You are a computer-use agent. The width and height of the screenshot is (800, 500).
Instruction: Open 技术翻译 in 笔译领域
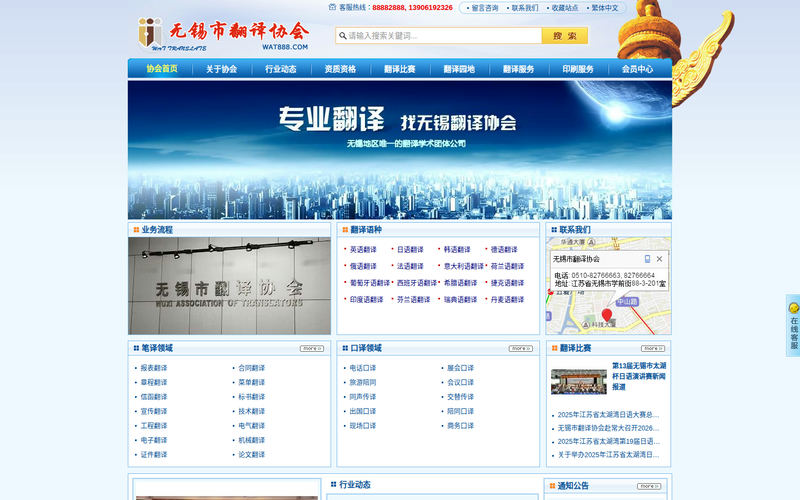click(252, 411)
